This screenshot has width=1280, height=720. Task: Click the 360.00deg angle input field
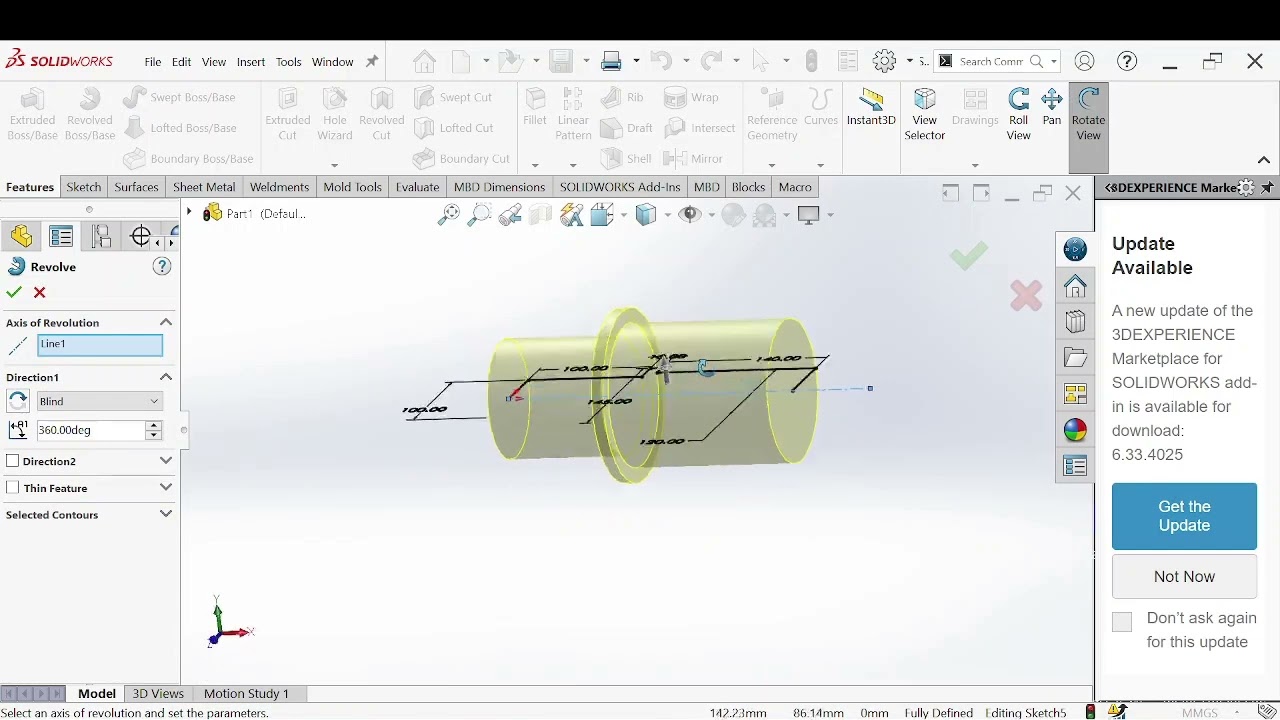tap(91, 430)
